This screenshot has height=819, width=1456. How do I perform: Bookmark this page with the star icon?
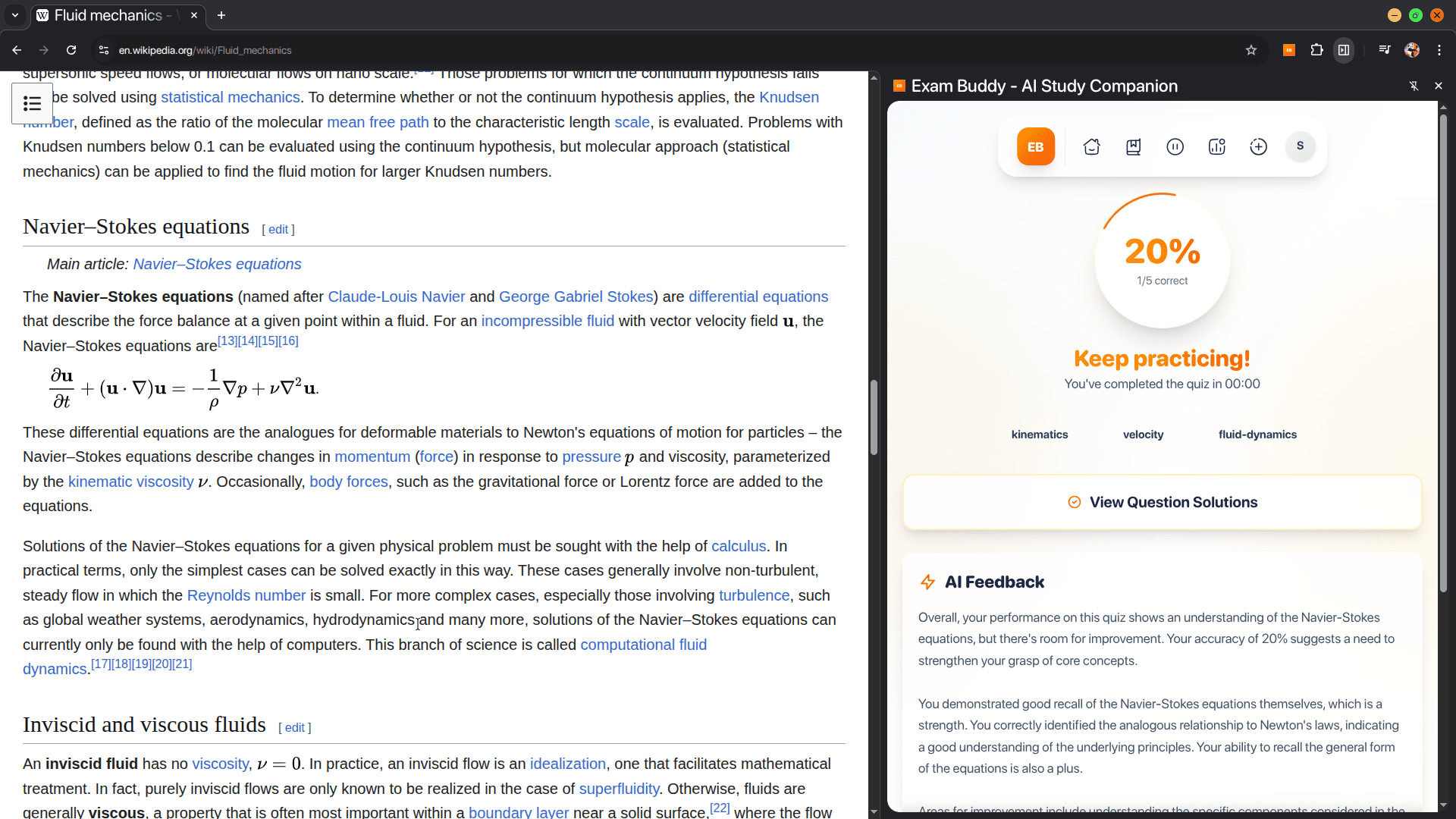[x=1251, y=50]
